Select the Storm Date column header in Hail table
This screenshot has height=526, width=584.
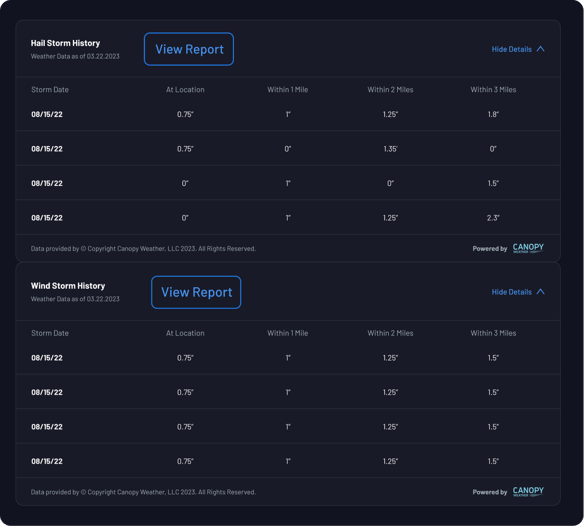50,90
